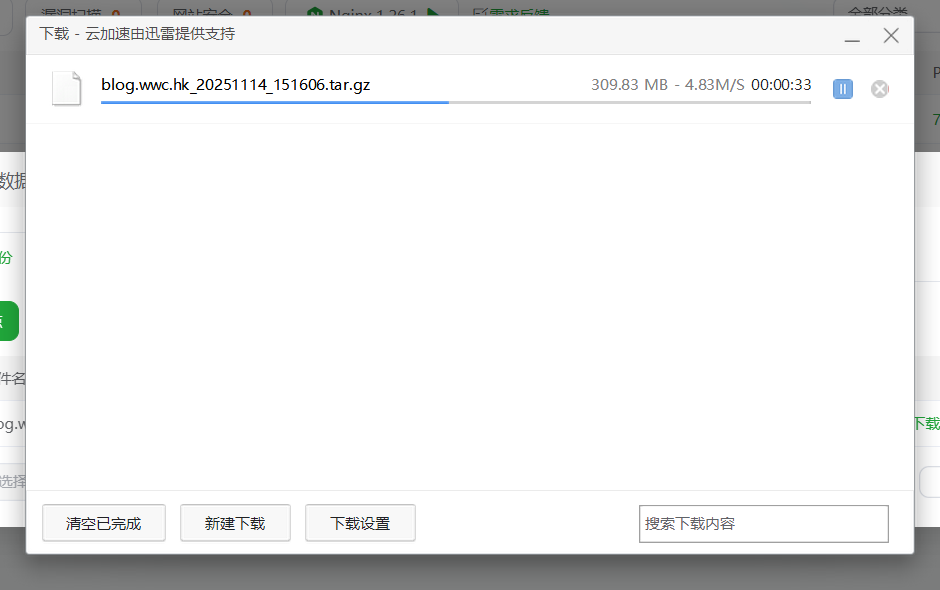Click the green 下载 link at right edge
The width and height of the screenshot is (940, 590).
(x=926, y=423)
